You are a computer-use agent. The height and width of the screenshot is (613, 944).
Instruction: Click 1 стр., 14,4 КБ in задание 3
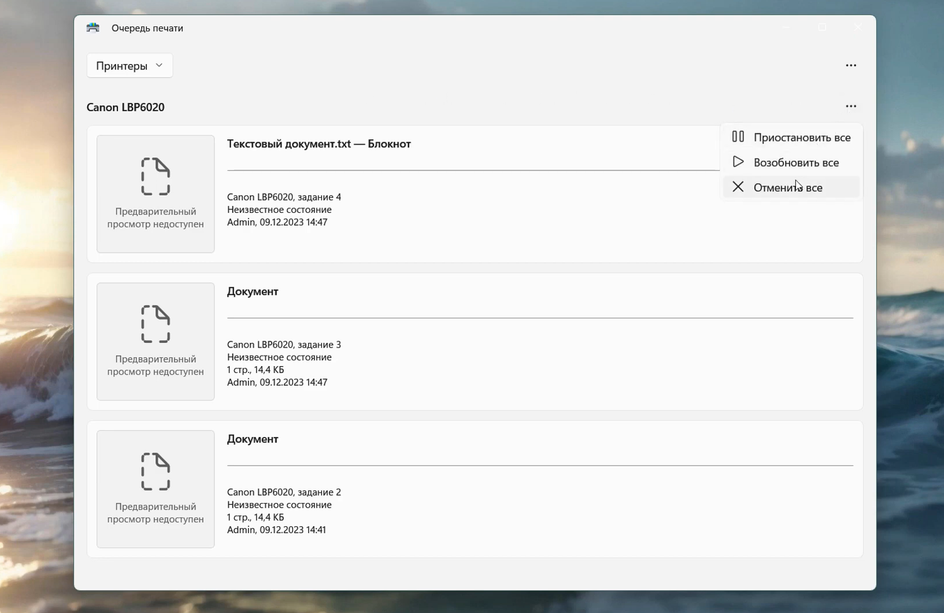coord(255,370)
